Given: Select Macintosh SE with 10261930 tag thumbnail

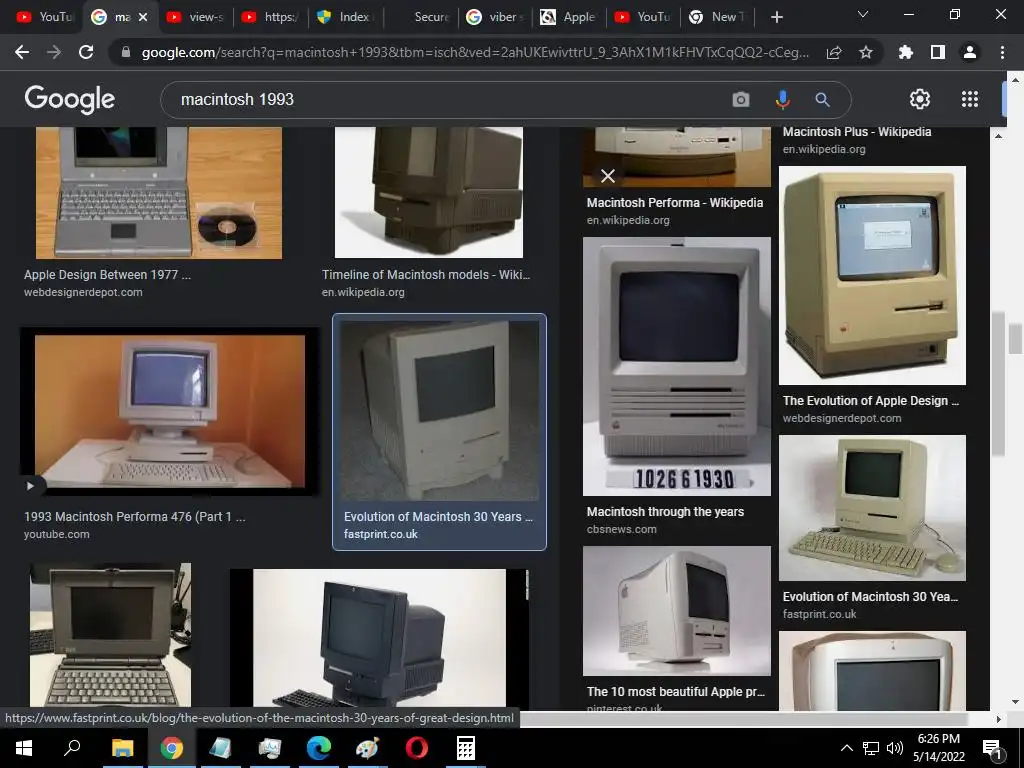Looking at the screenshot, I should tap(677, 366).
